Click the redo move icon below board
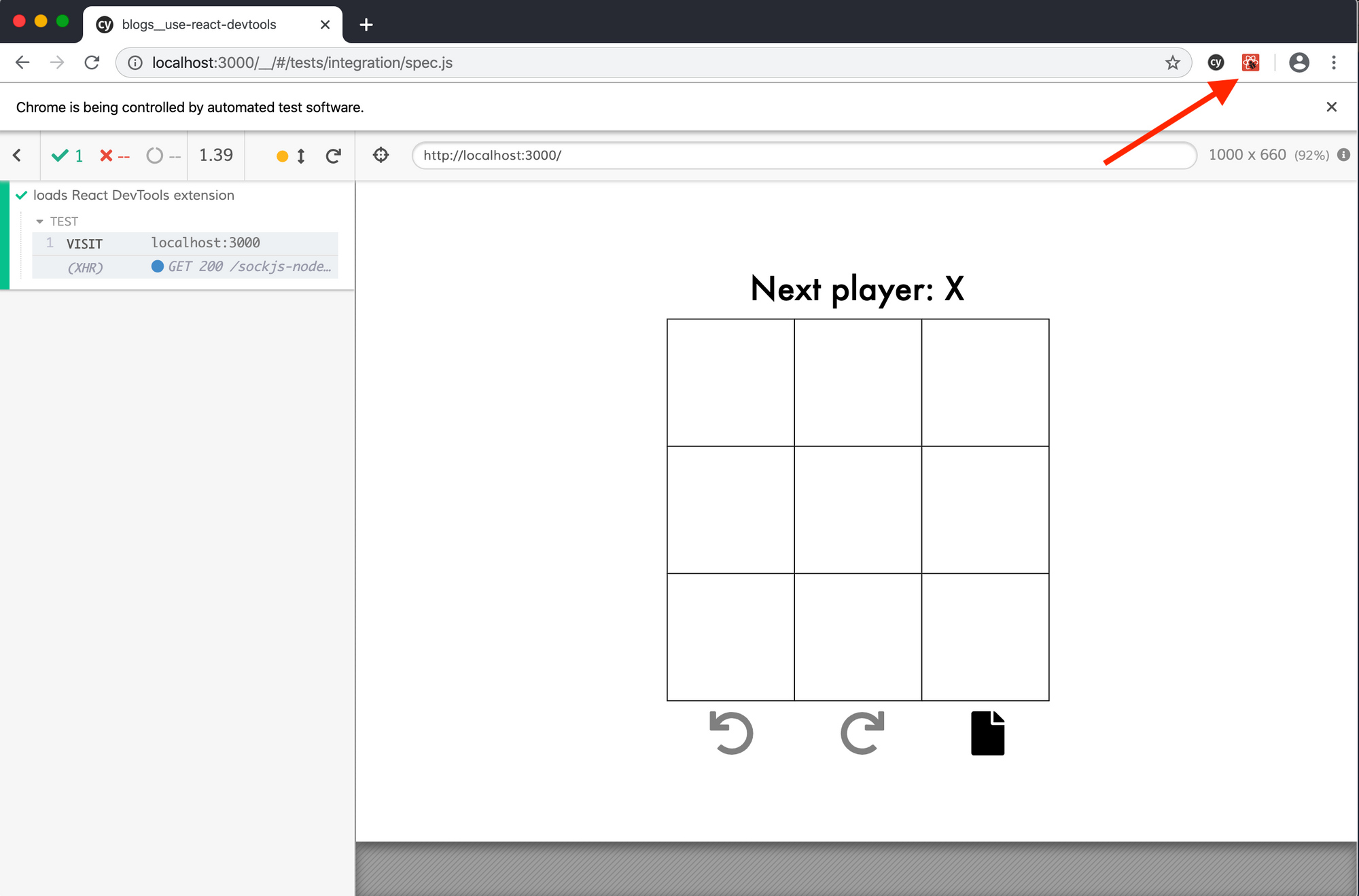This screenshot has width=1359, height=896. (862, 733)
